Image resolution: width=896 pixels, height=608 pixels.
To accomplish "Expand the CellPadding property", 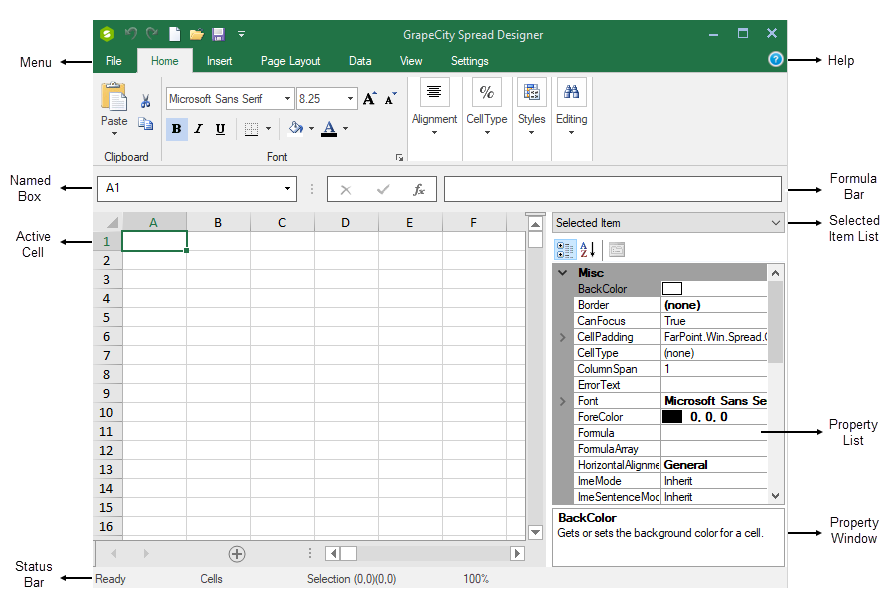I will click(x=563, y=337).
